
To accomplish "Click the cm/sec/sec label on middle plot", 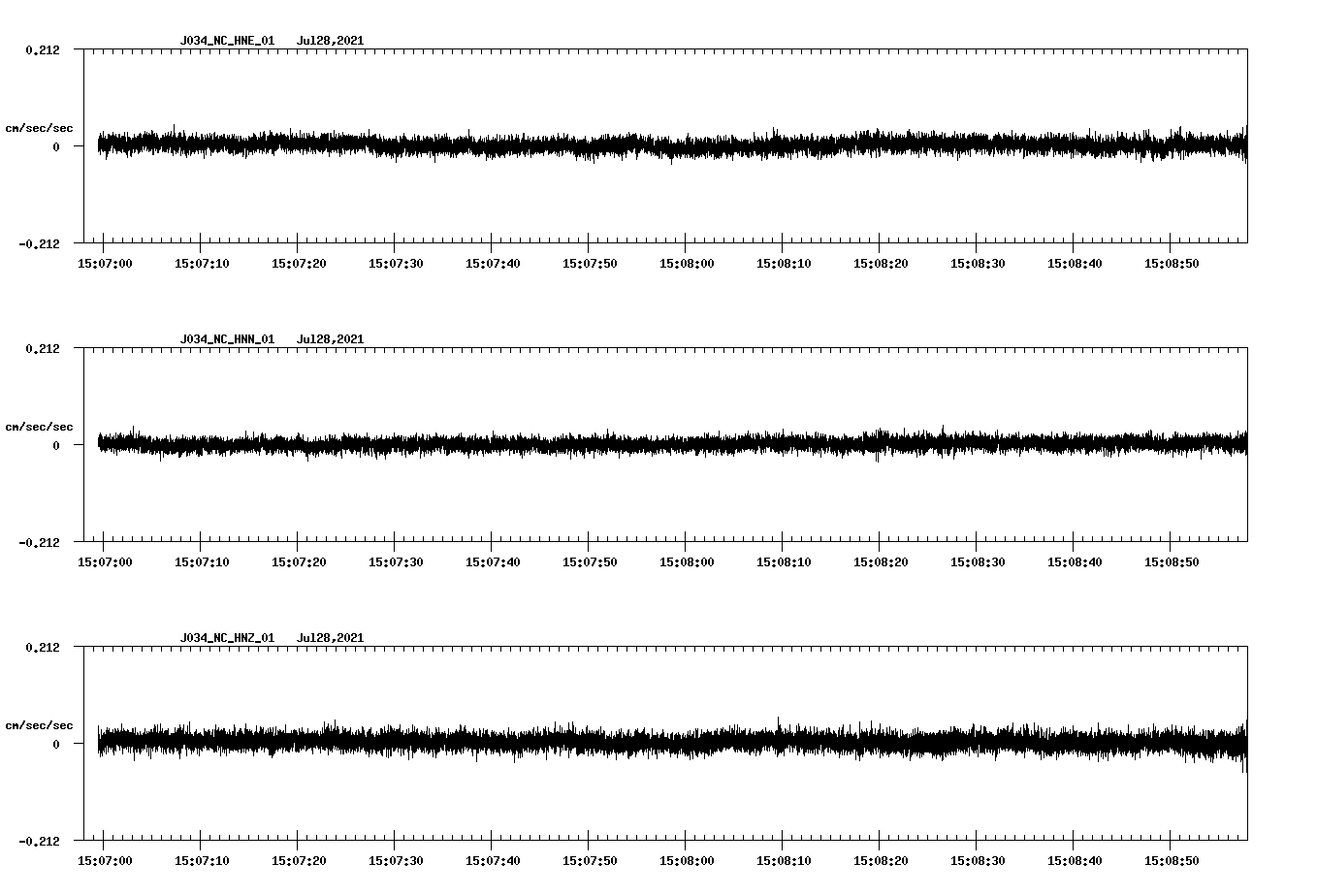I will (40, 426).
